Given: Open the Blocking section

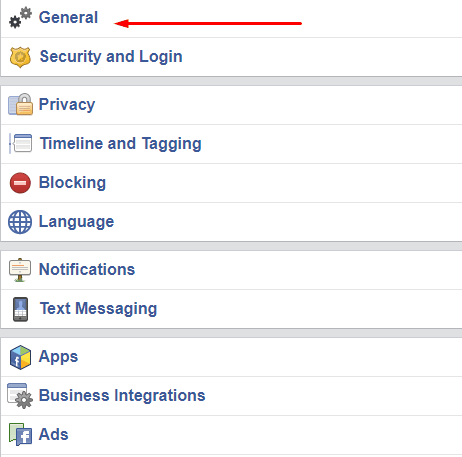Looking at the screenshot, I should (72, 183).
